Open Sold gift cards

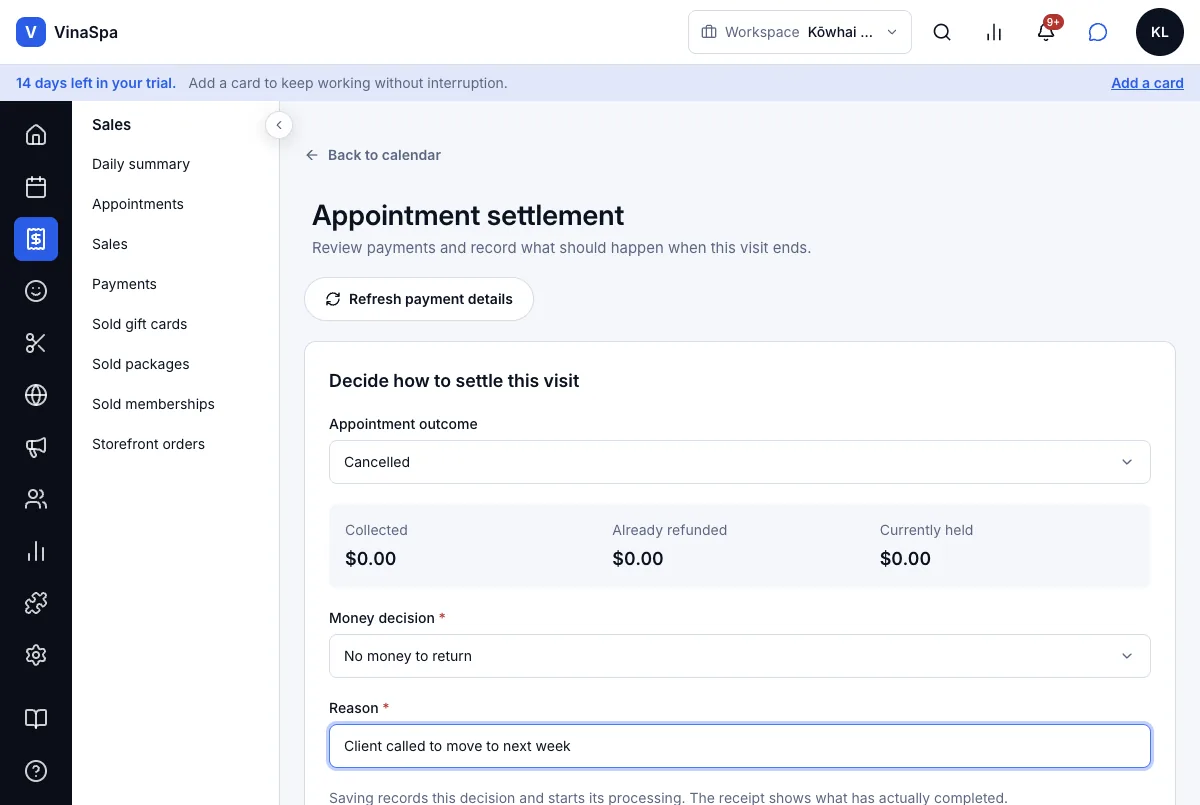tap(140, 324)
